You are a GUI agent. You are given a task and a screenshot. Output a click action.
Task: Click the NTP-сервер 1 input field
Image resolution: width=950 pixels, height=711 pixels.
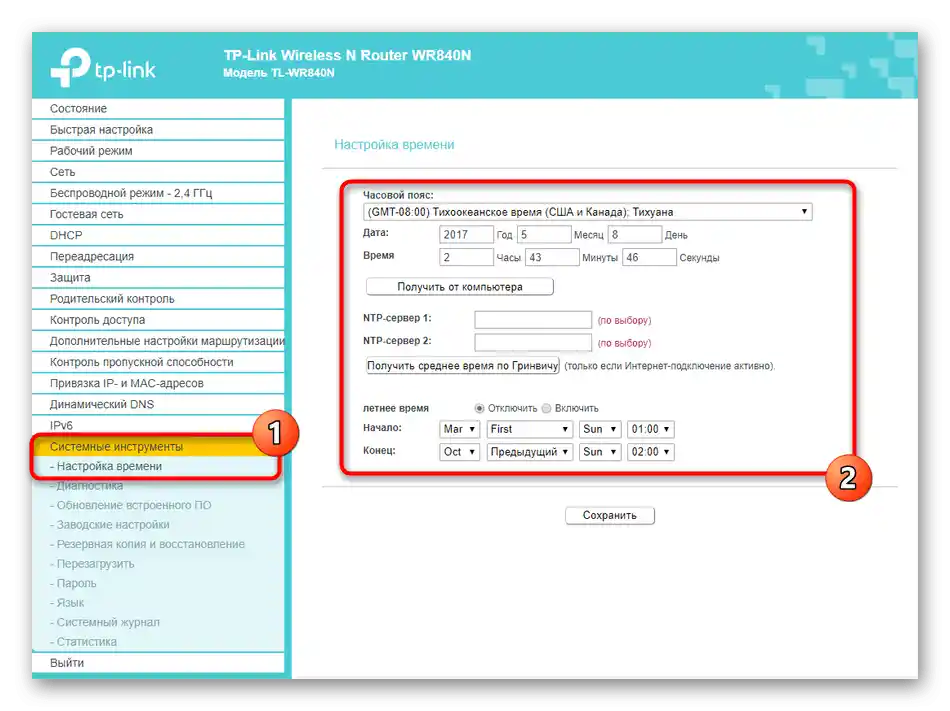coord(533,320)
